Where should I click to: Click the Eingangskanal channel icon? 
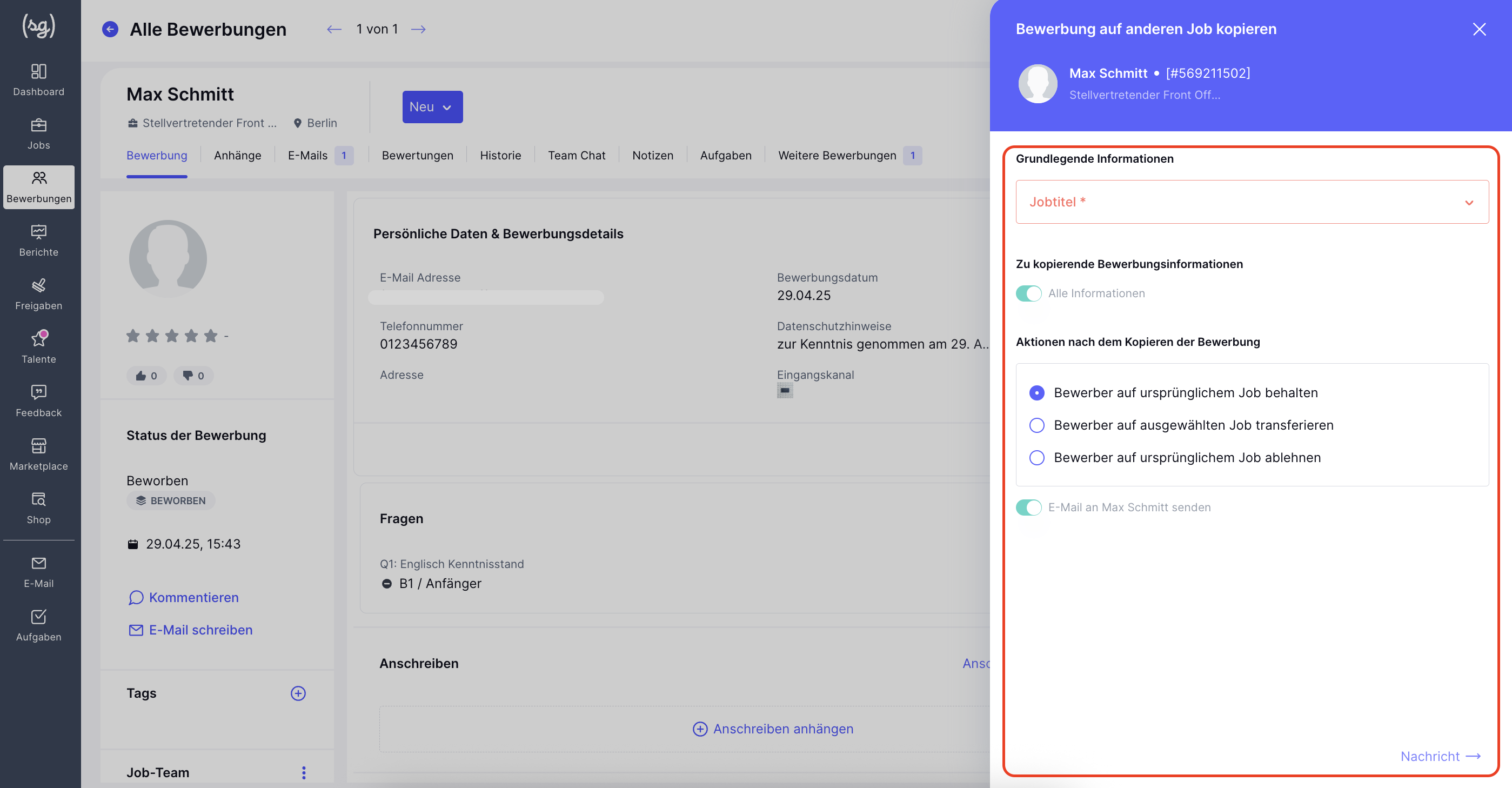pyautogui.click(x=785, y=390)
